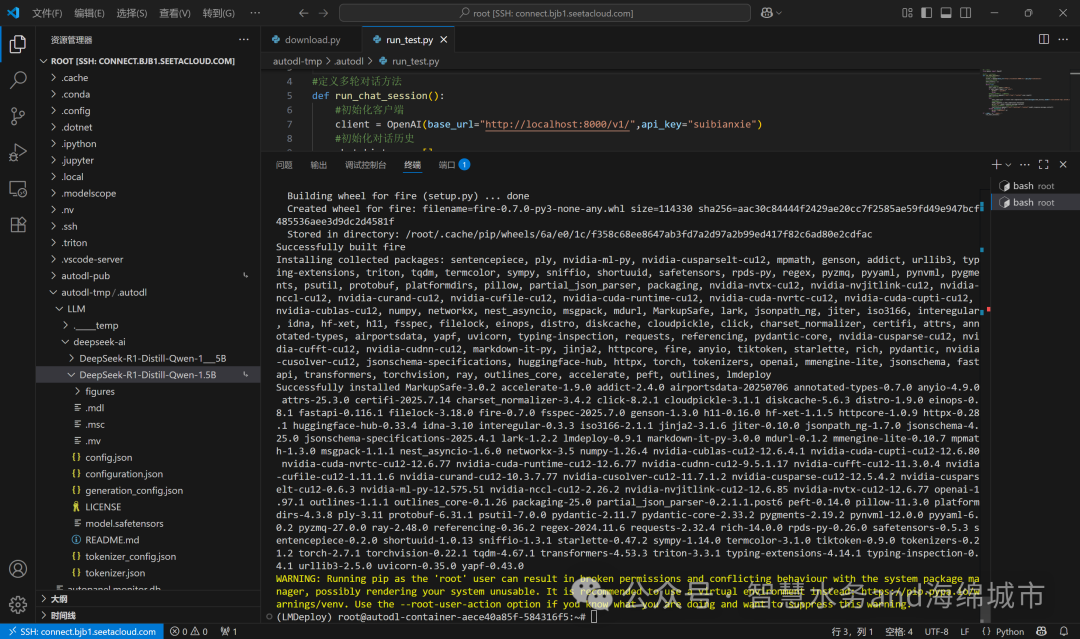Click the go forward arrow in title bar
Viewport: 1080px width, 639px height.
click(324, 12)
